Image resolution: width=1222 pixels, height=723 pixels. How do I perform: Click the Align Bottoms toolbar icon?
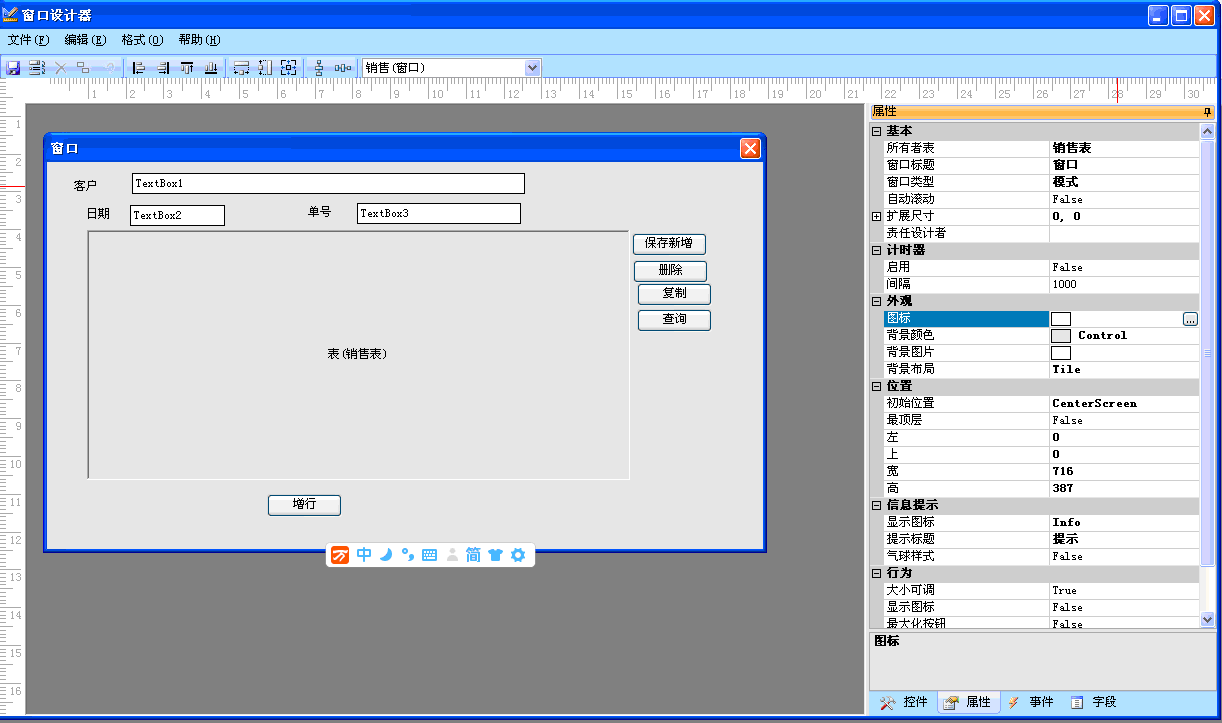(x=211, y=68)
